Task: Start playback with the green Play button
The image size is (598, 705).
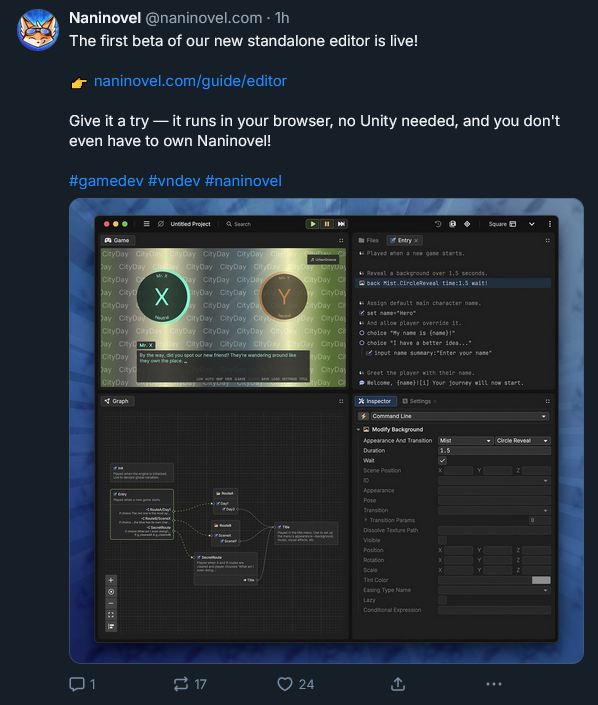Action: pyautogui.click(x=312, y=224)
